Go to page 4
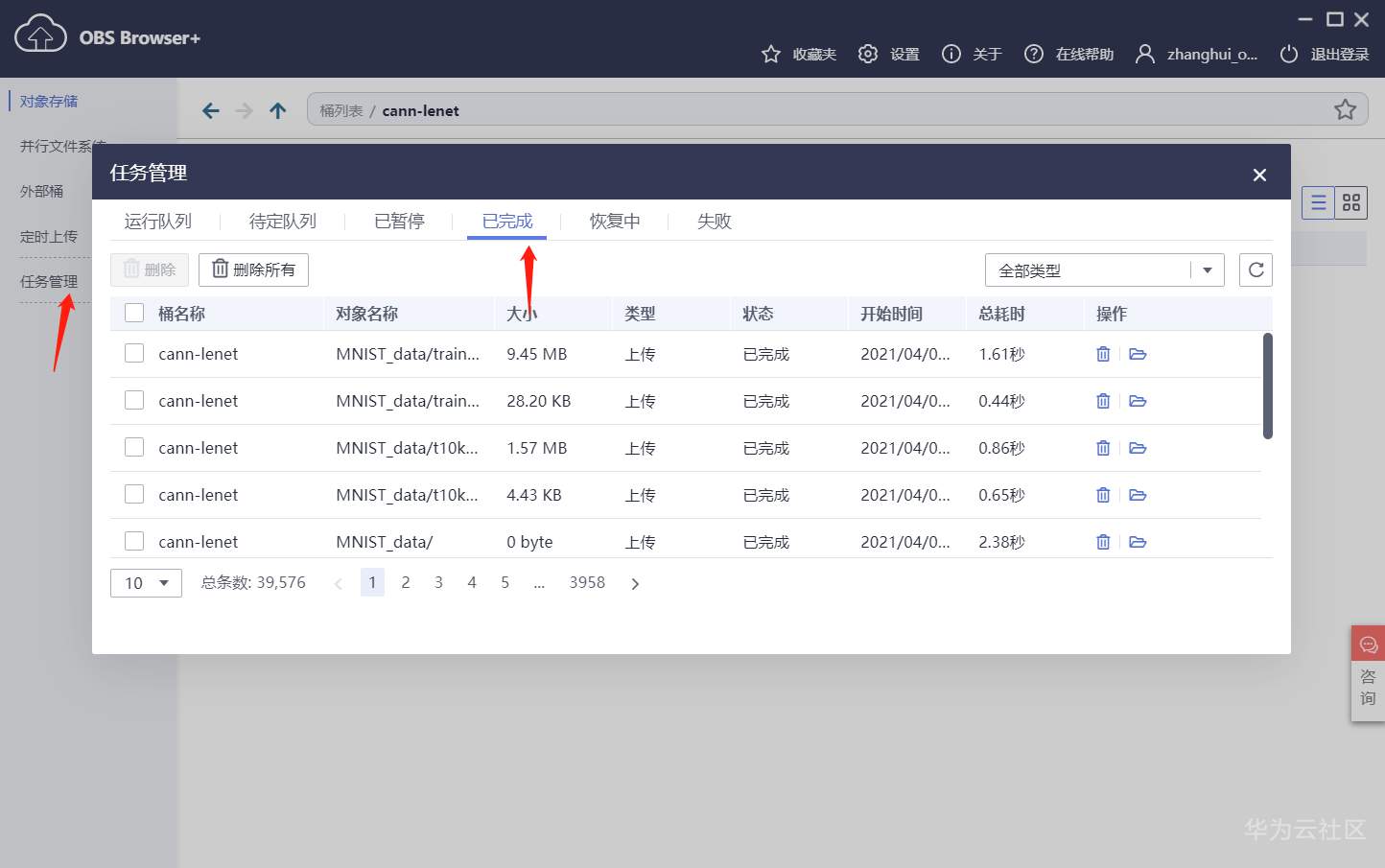Image resolution: width=1385 pixels, height=868 pixels. (472, 582)
